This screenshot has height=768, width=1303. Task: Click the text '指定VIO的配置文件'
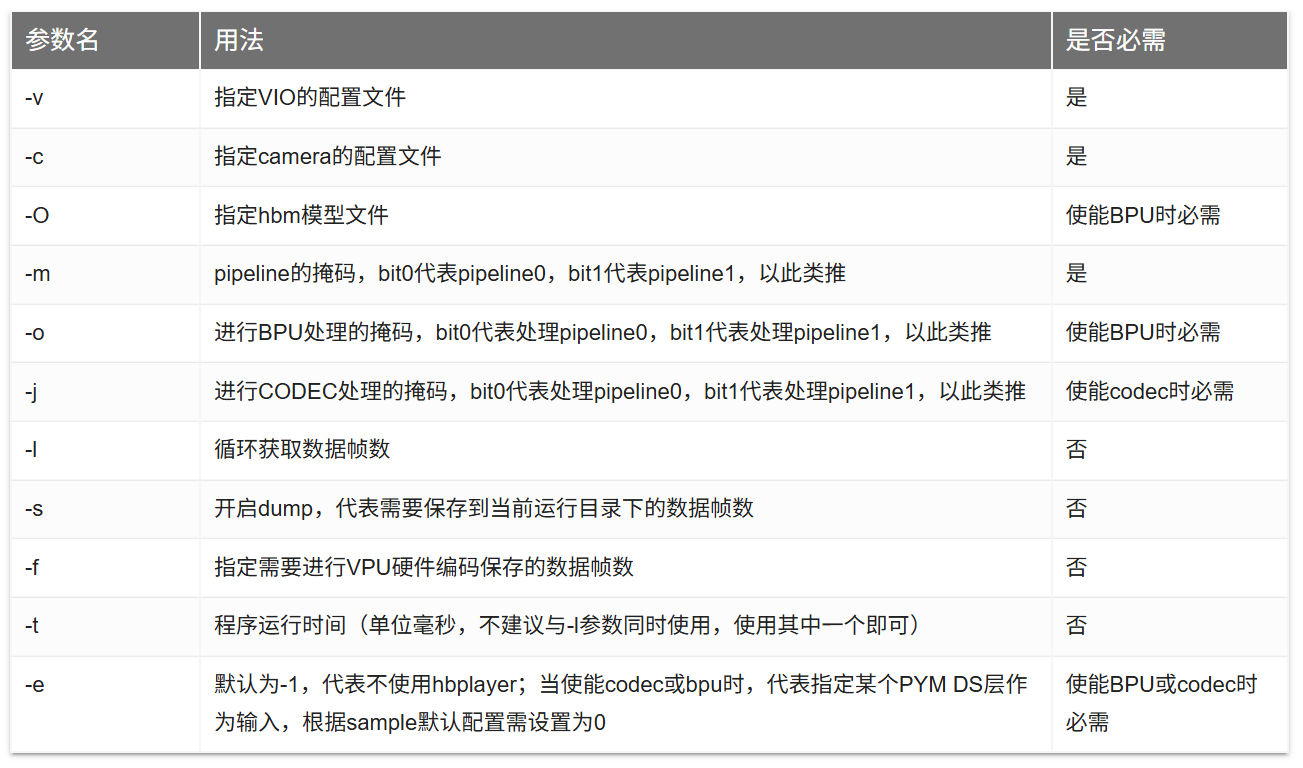click(x=310, y=98)
